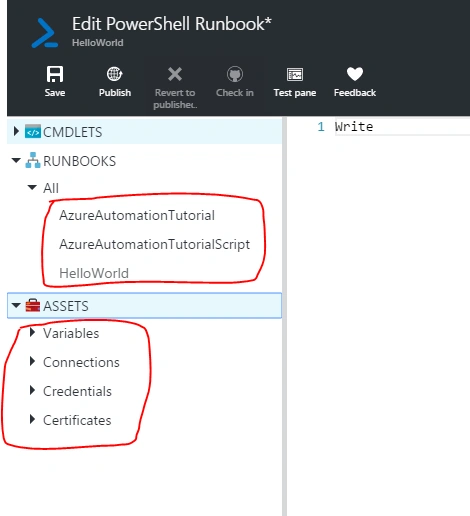
Task: Click the RUNBOOKS label
Action: (x=79, y=161)
